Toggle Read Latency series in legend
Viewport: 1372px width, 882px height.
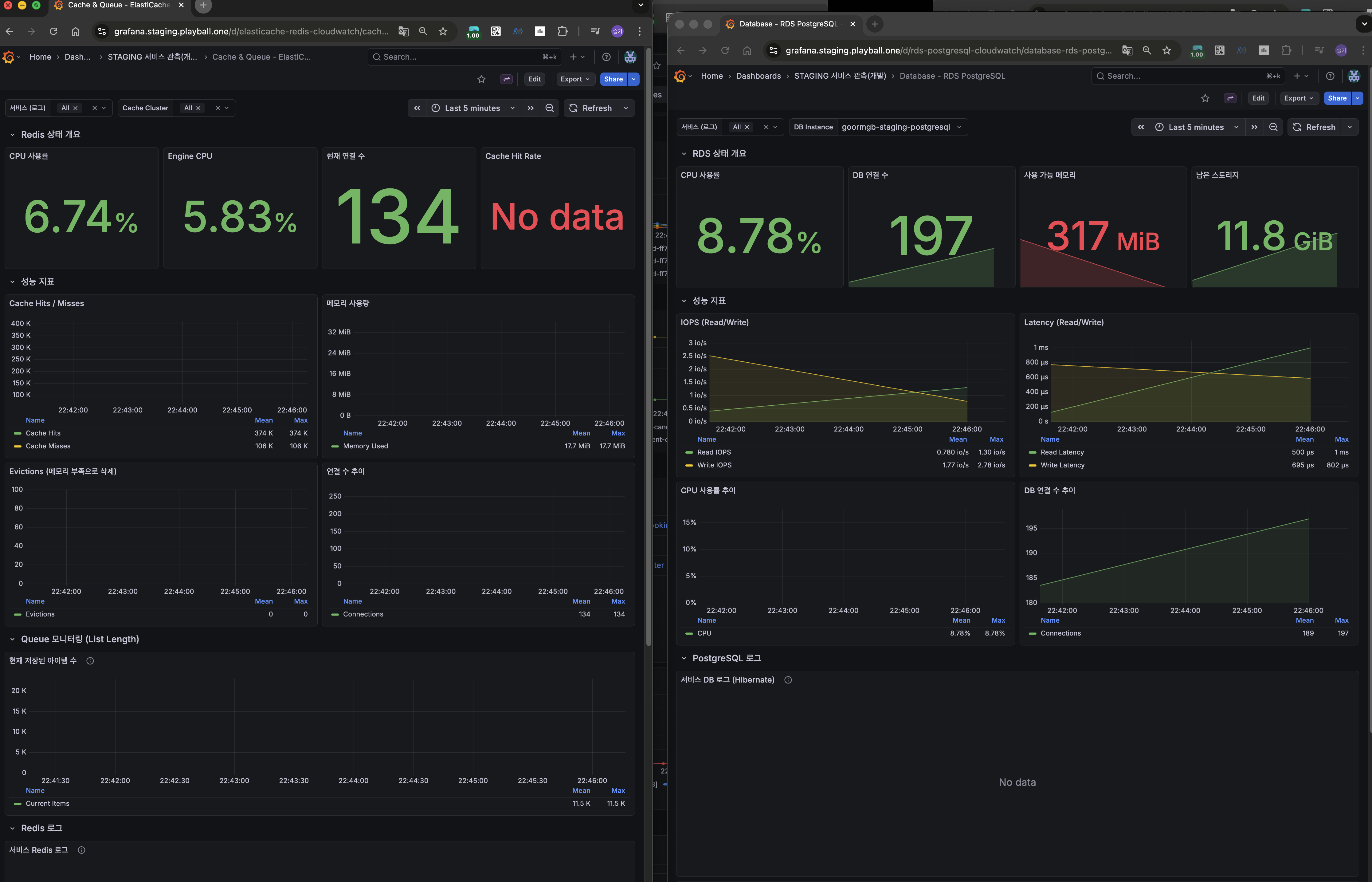coord(1062,452)
